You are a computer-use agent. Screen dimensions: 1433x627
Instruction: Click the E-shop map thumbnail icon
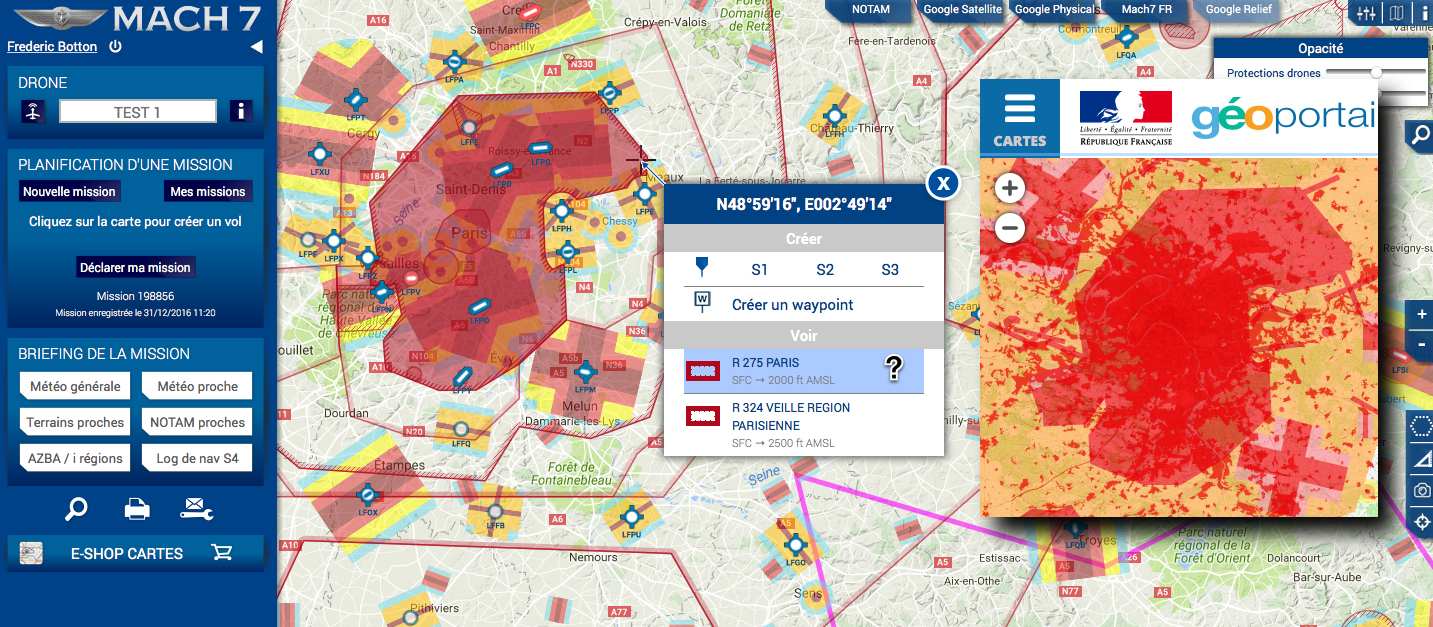(x=31, y=553)
